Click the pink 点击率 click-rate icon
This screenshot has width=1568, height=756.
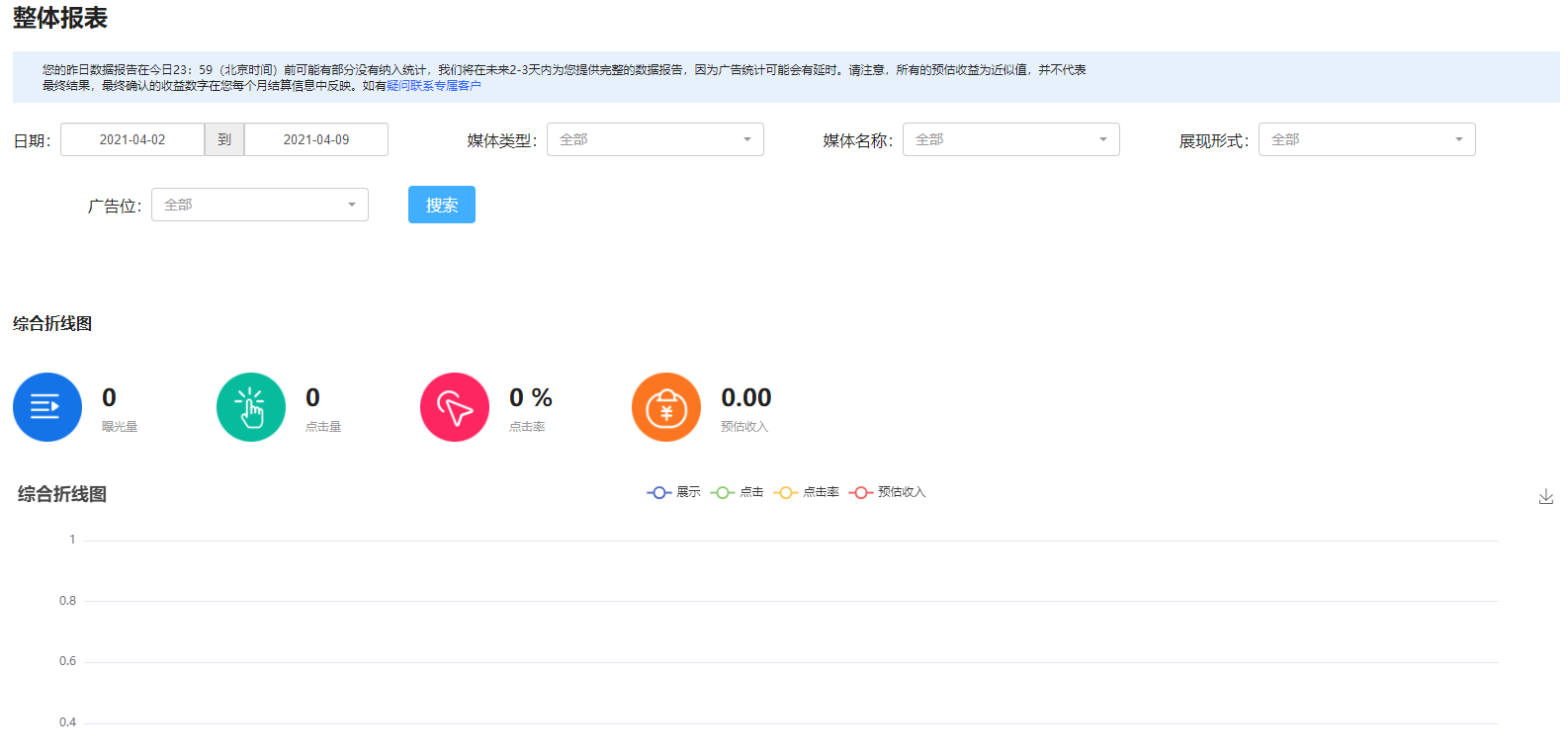click(455, 407)
